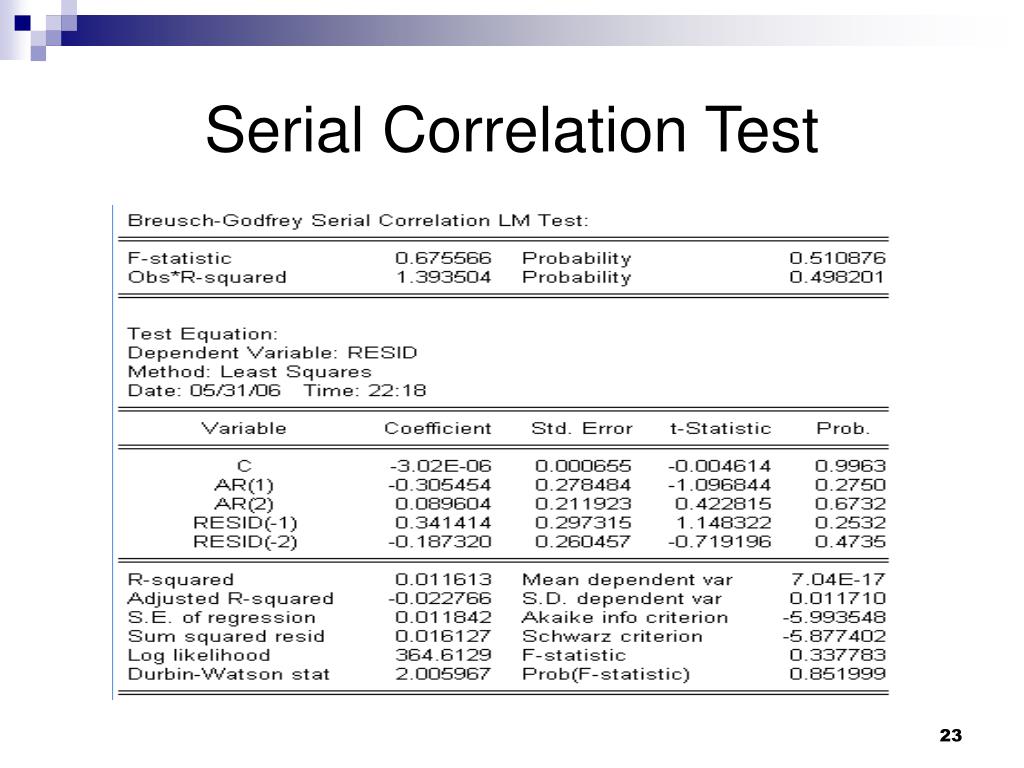
Task: Click the Akaike info criterion value
Action: (x=834, y=617)
